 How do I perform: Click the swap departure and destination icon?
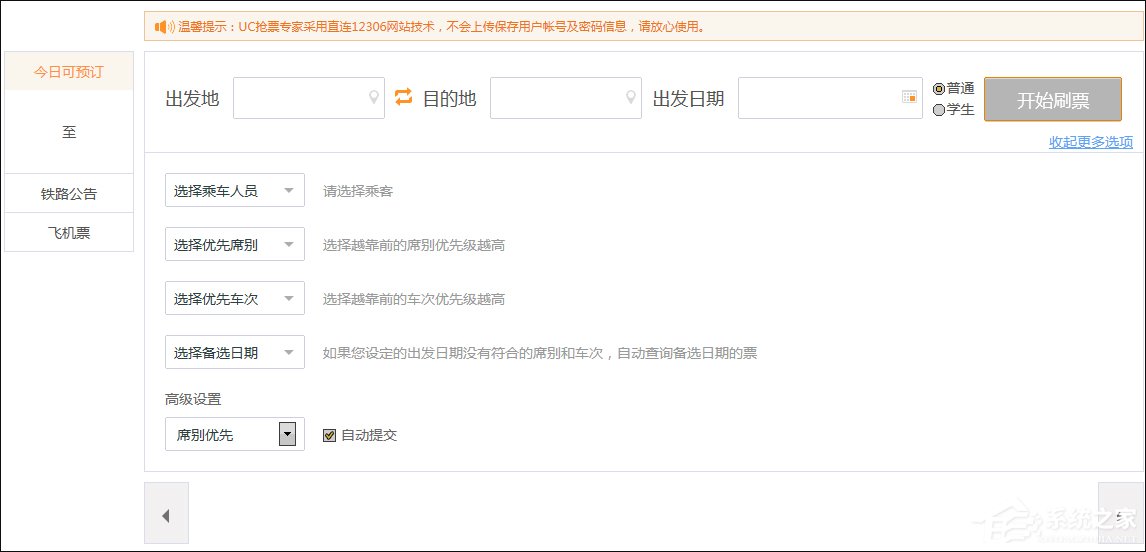[403, 97]
